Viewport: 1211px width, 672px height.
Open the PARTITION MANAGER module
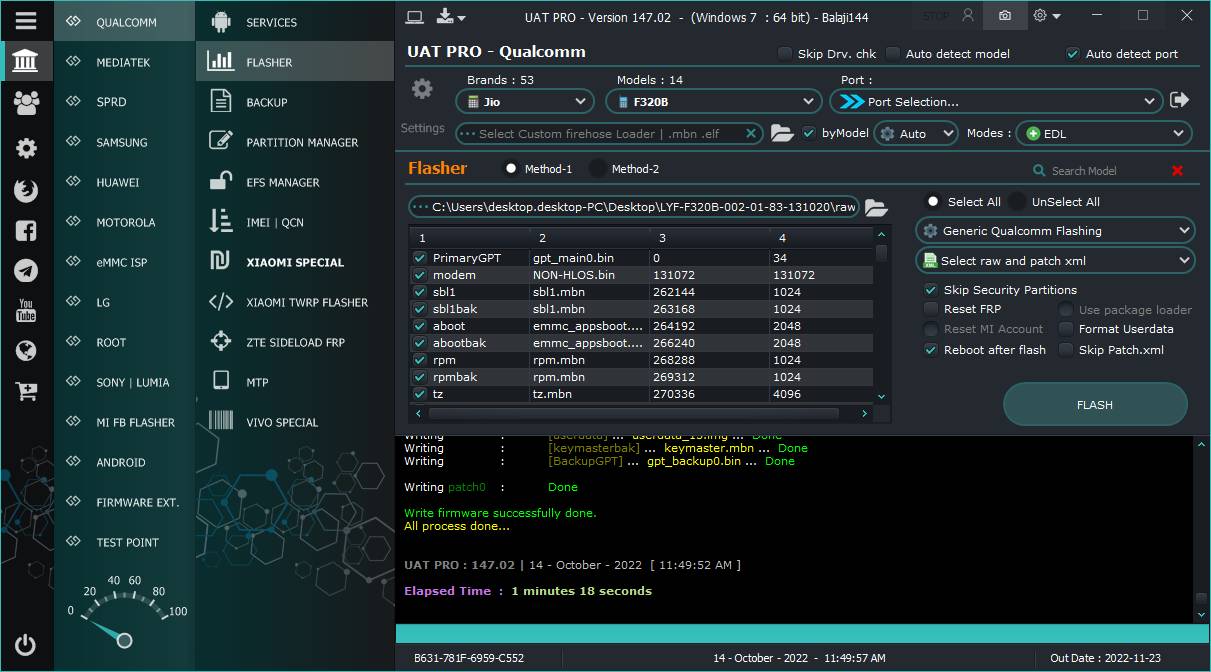tap(295, 142)
